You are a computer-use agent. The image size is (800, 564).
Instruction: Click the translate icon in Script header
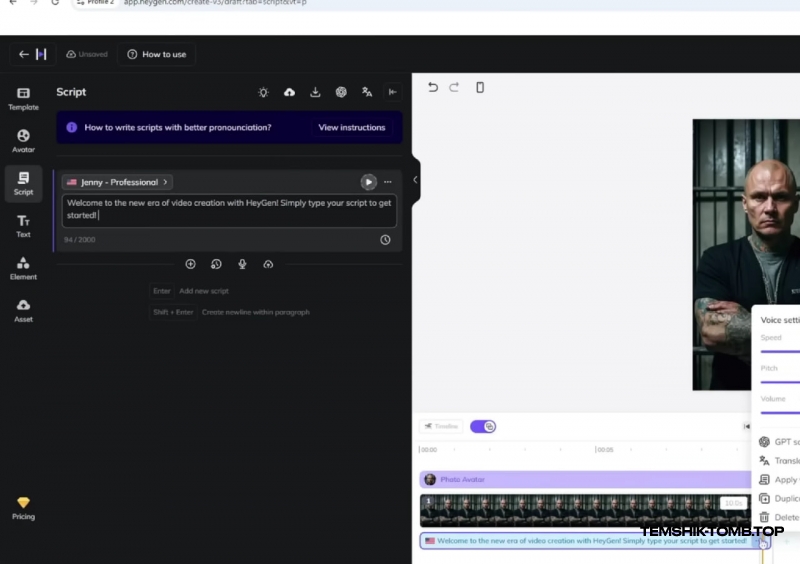tap(367, 92)
